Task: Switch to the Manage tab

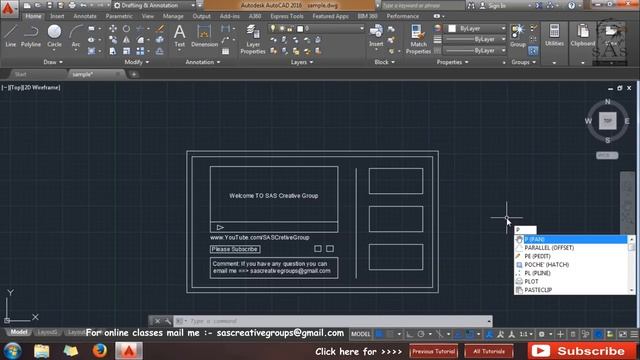Action: point(173,16)
